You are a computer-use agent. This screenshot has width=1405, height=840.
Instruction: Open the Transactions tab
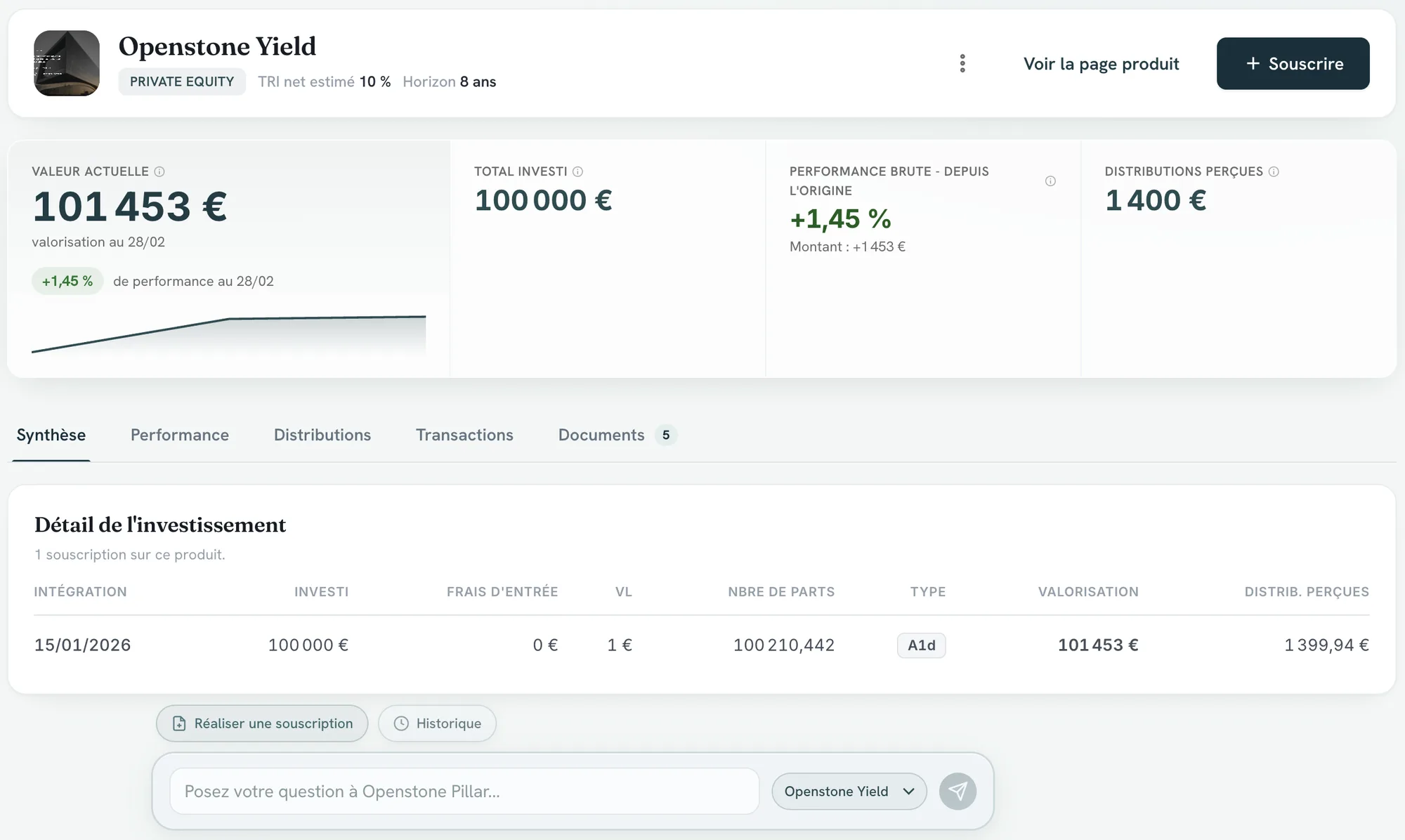pos(464,435)
